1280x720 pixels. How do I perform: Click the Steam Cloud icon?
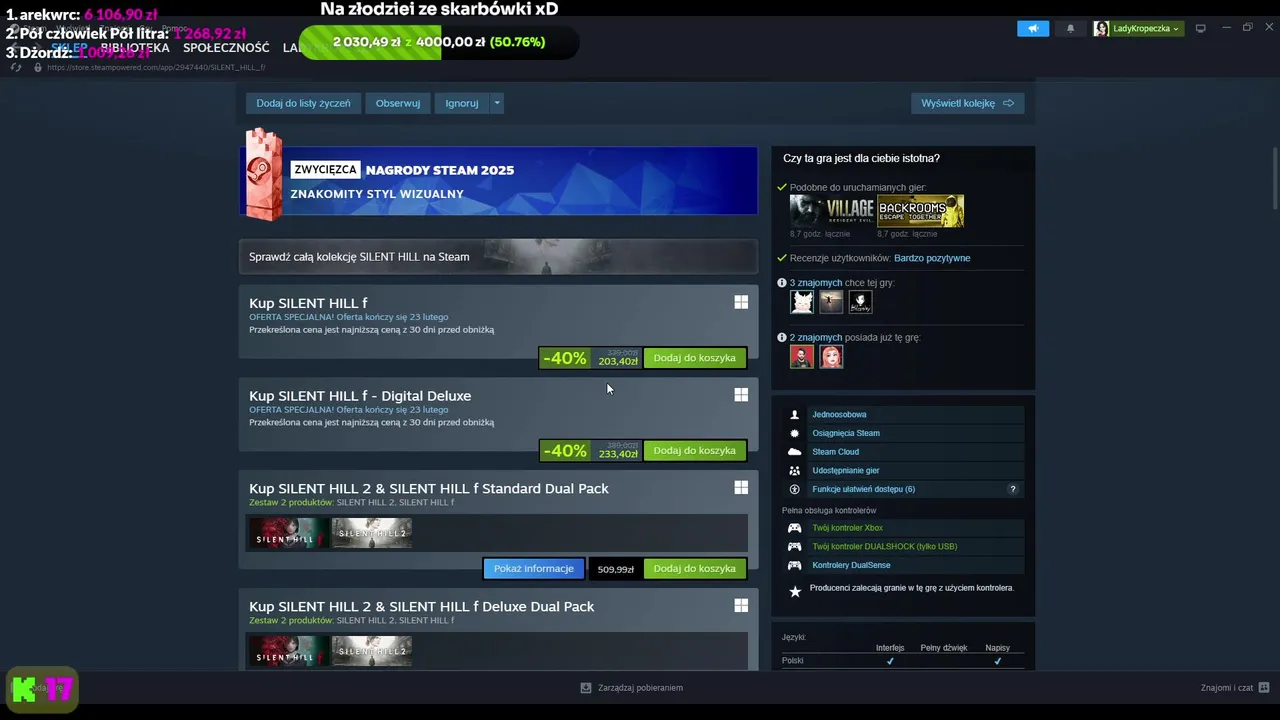[x=795, y=452]
